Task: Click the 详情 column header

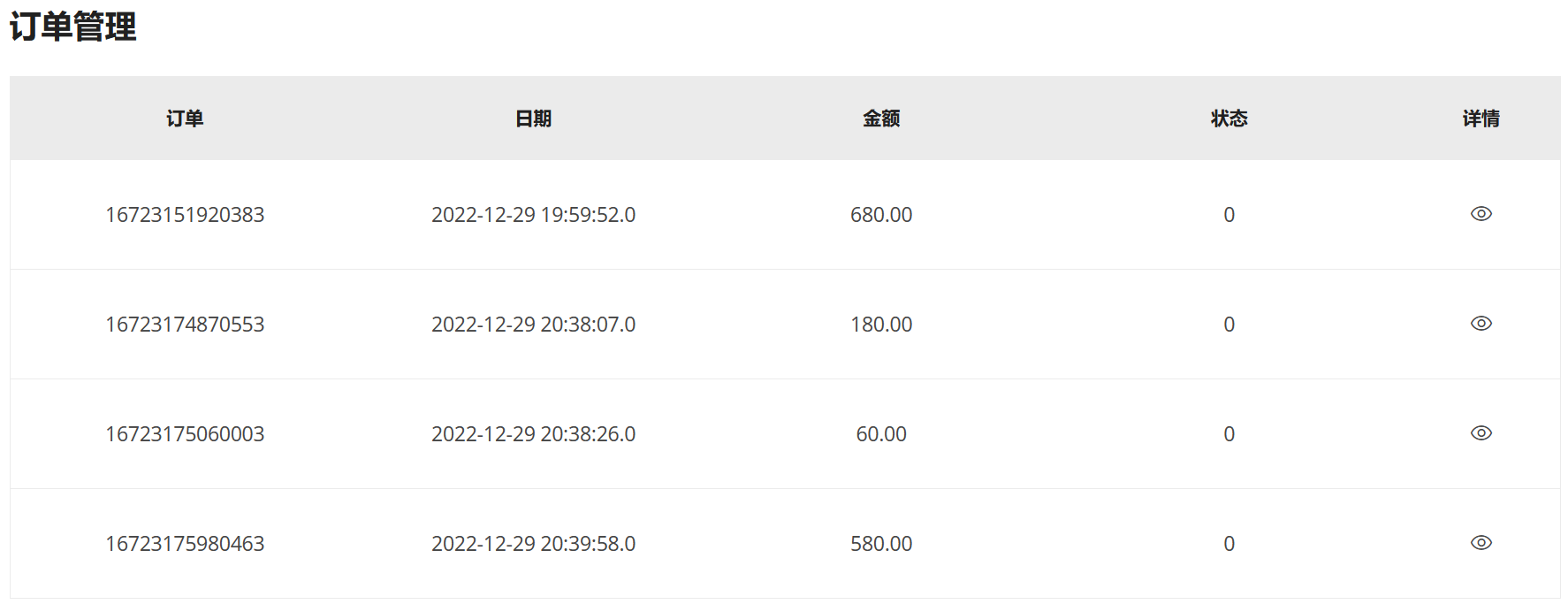Action: coord(1480,119)
